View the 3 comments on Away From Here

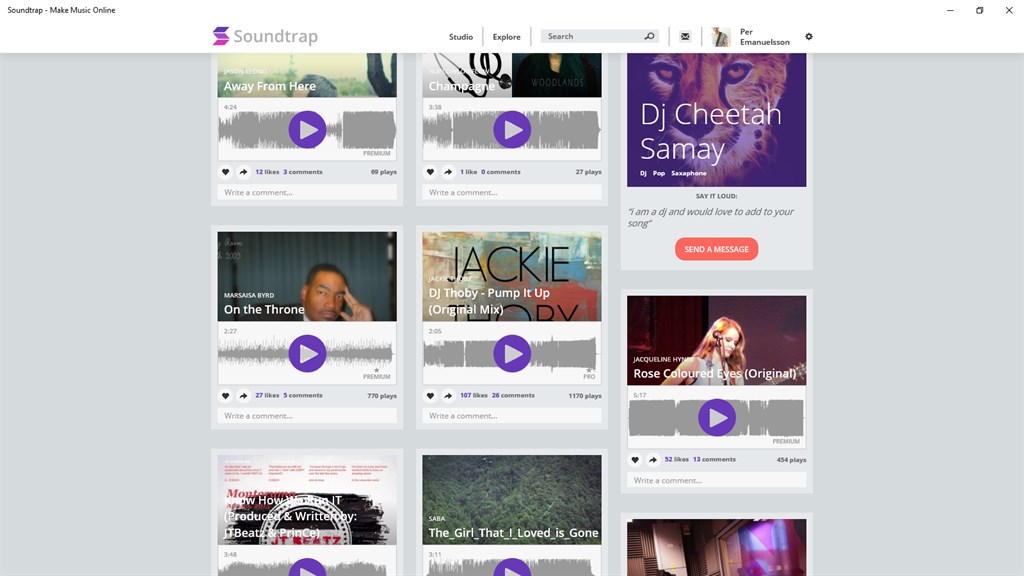[x=303, y=172]
